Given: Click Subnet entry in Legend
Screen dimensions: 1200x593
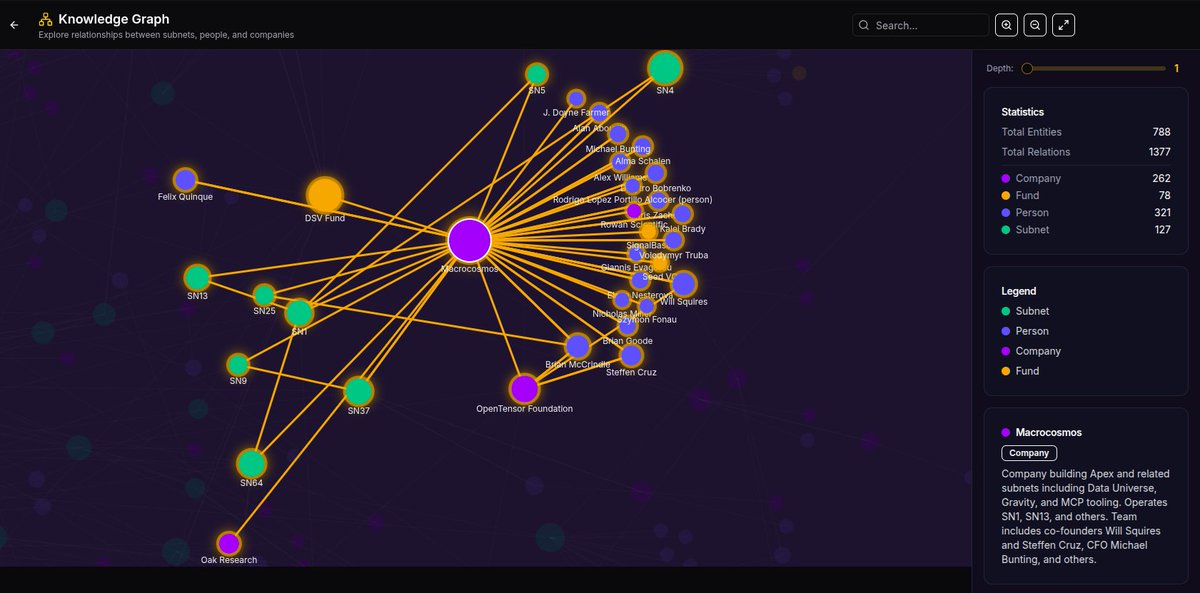Looking at the screenshot, I should 1025,311.
